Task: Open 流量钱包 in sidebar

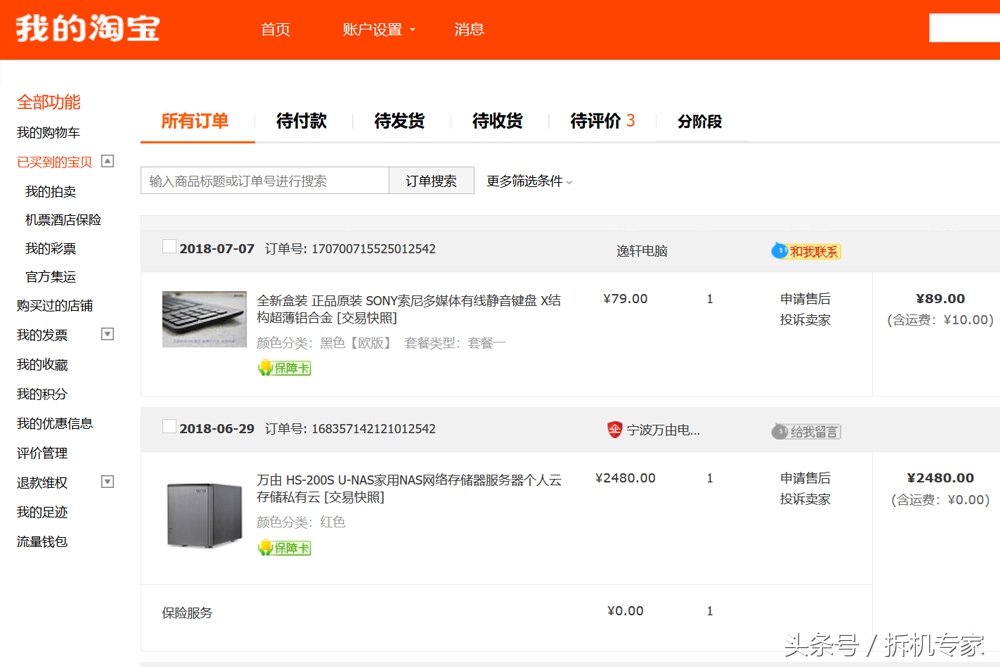Action: pyautogui.click(x=42, y=541)
